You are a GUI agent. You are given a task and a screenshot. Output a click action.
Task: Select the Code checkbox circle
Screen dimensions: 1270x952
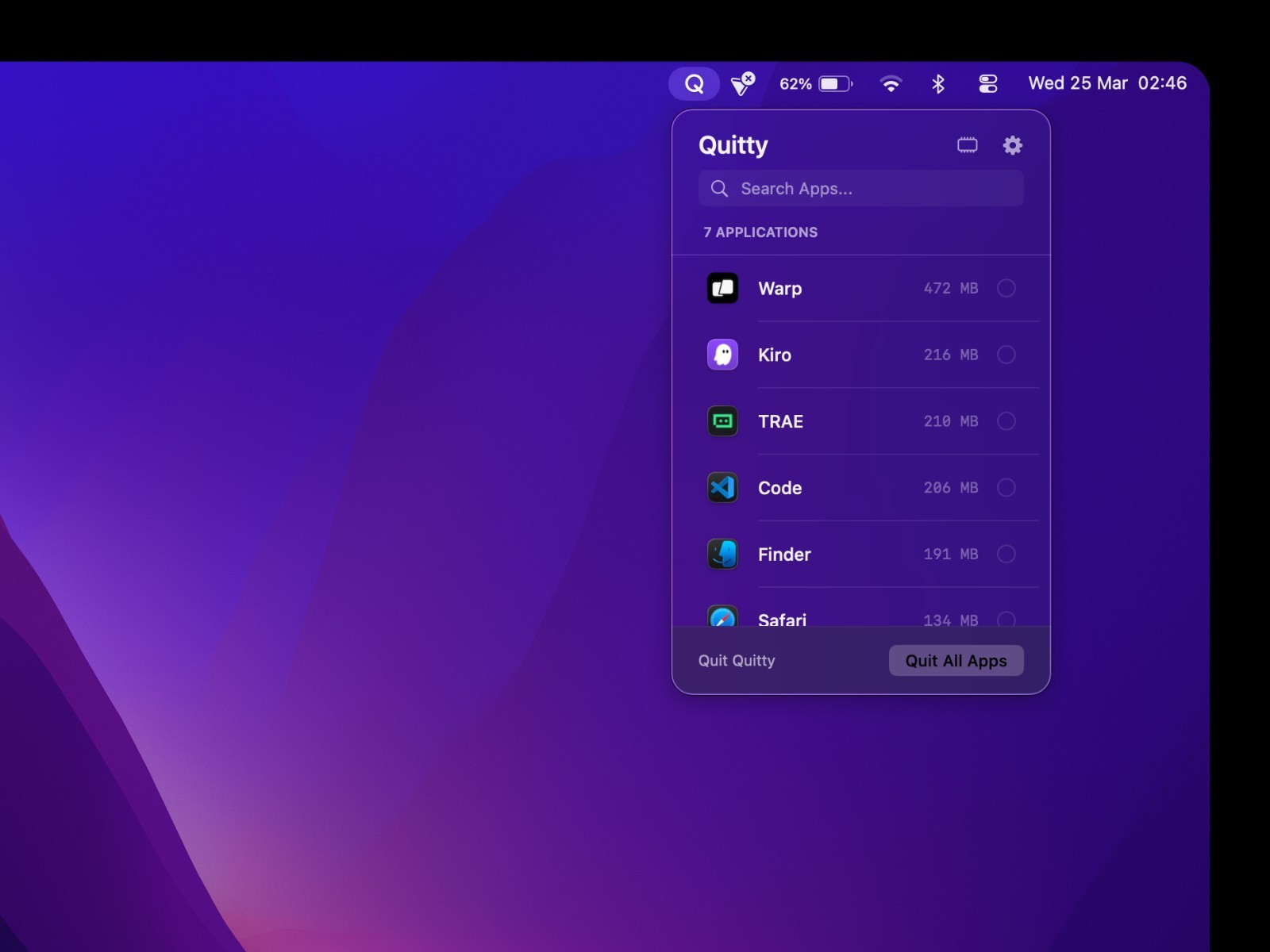[x=1006, y=488]
